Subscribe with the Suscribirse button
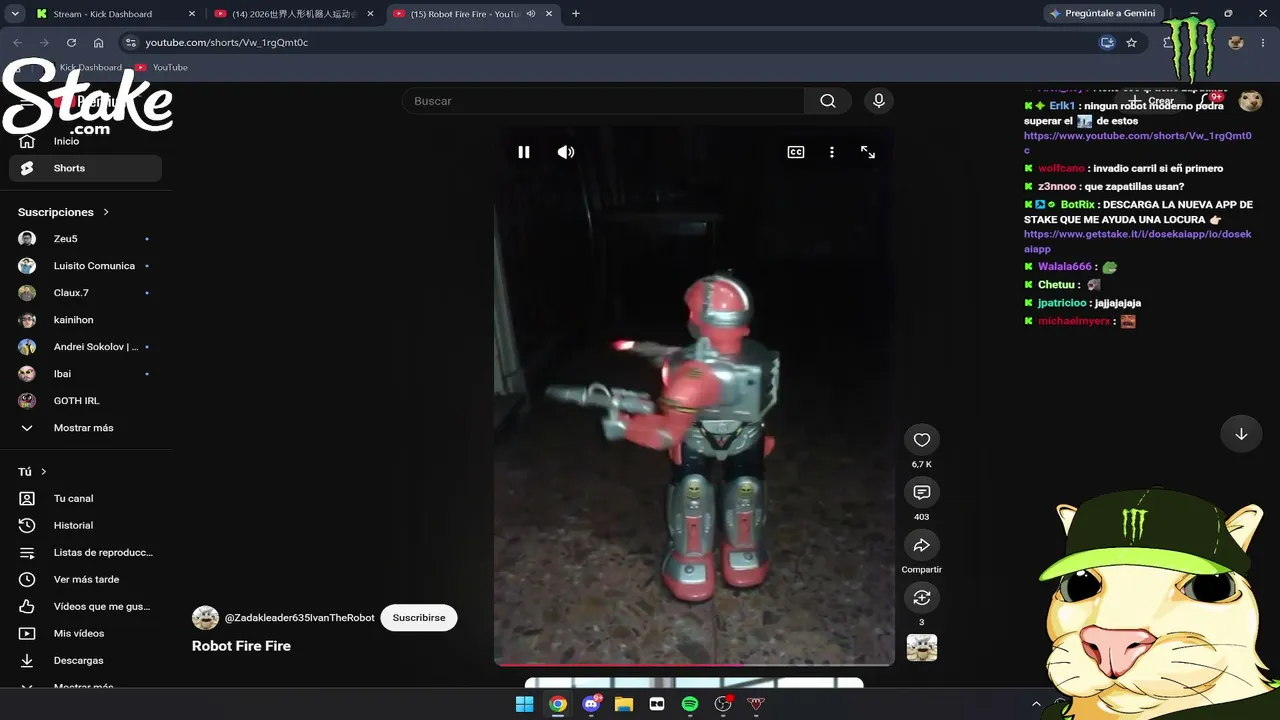Image resolution: width=1280 pixels, height=720 pixels. [x=419, y=618]
